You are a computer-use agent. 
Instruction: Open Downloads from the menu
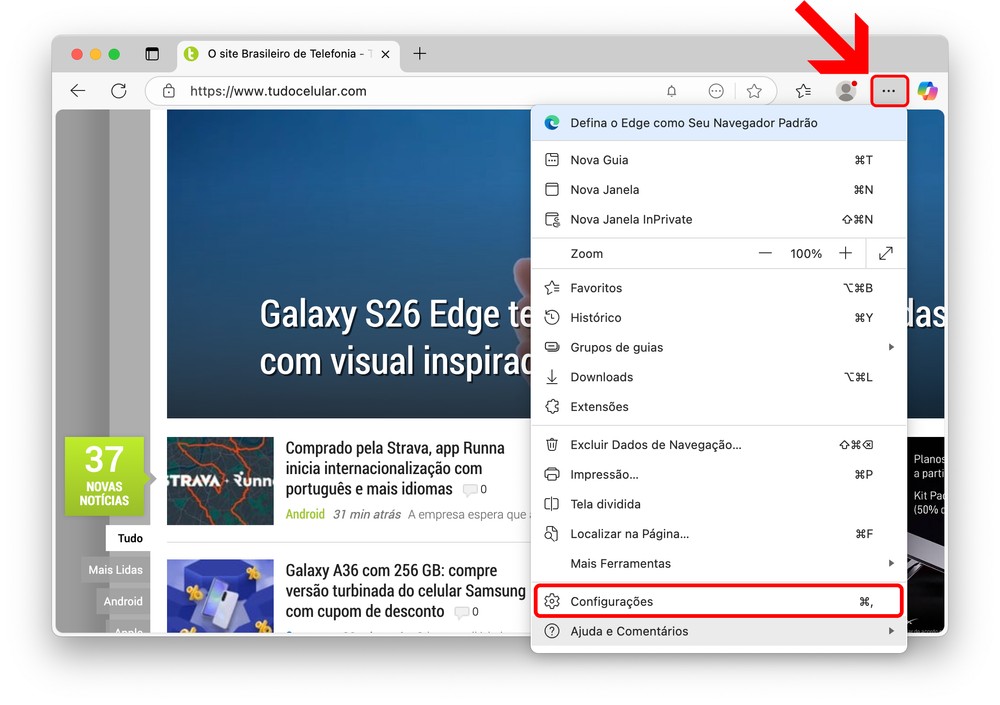point(719,377)
